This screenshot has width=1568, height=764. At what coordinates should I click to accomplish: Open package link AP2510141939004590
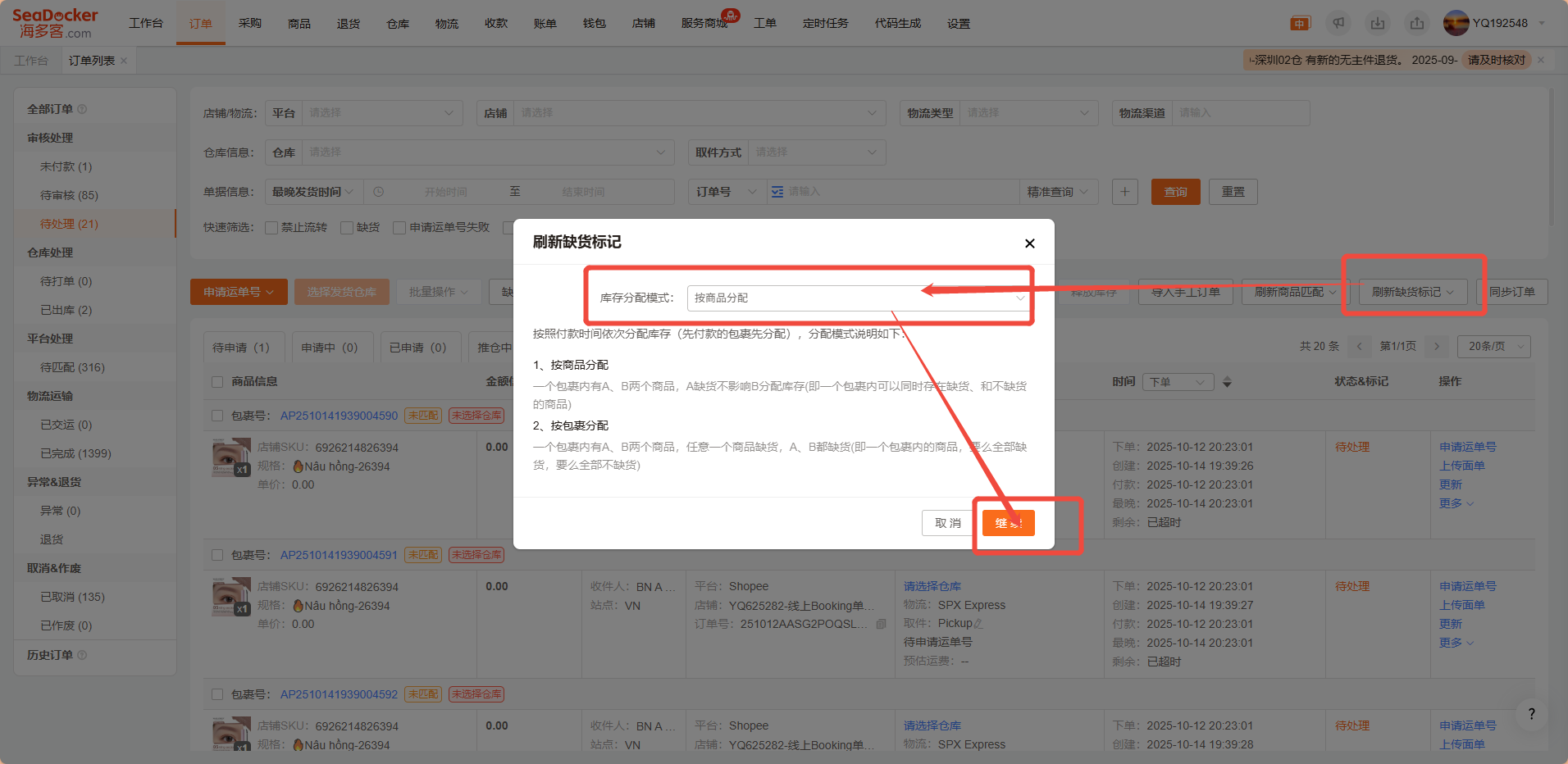click(339, 416)
